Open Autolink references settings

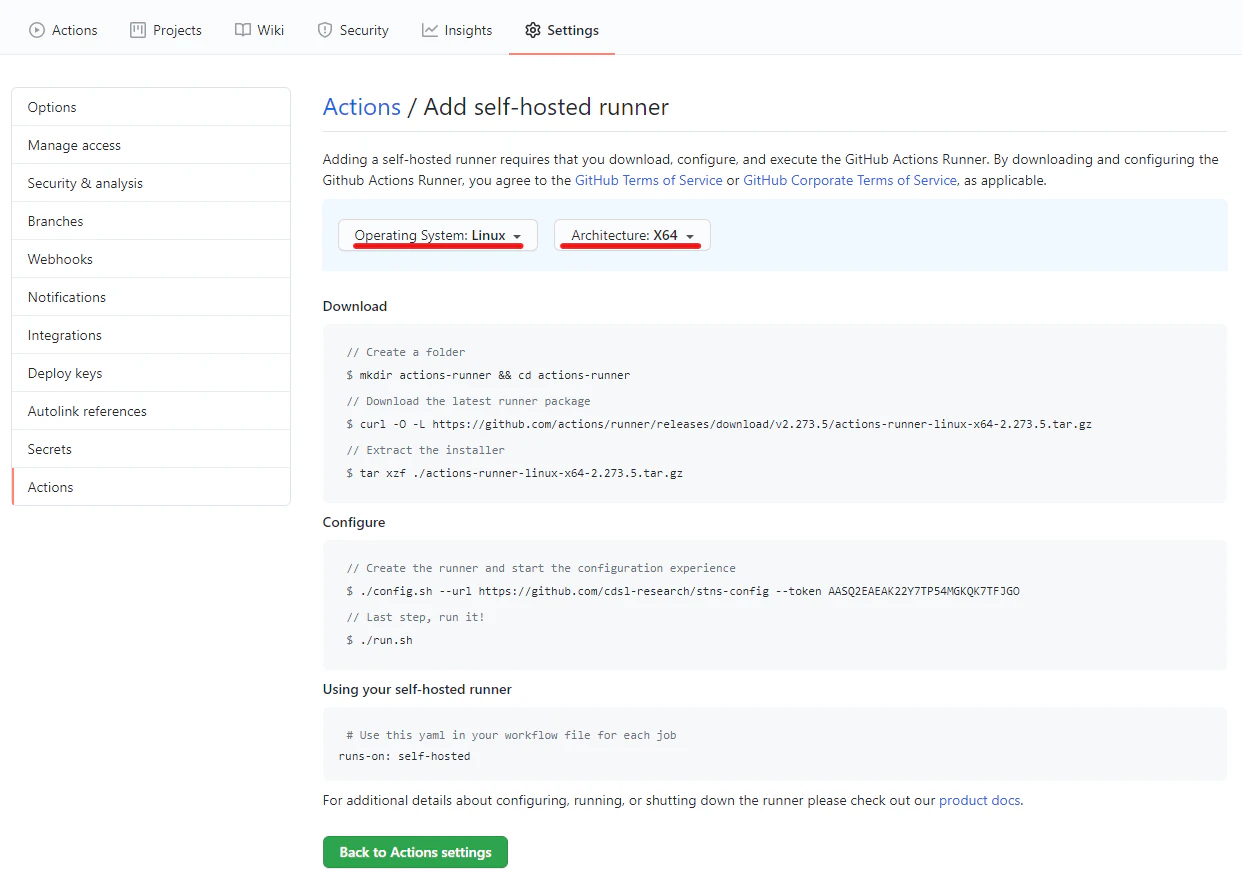(x=151, y=411)
